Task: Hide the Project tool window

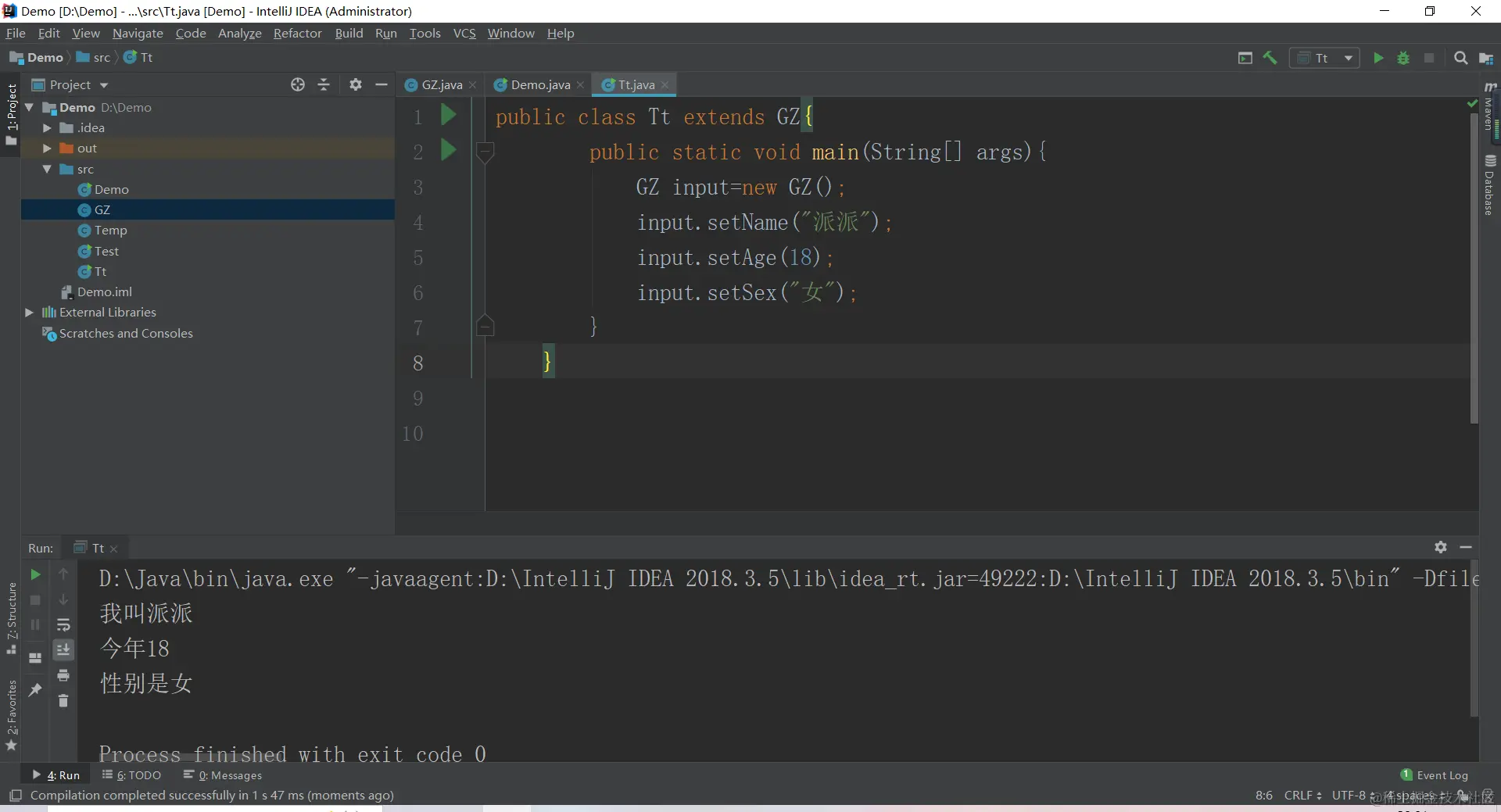Action: coord(382,84)
